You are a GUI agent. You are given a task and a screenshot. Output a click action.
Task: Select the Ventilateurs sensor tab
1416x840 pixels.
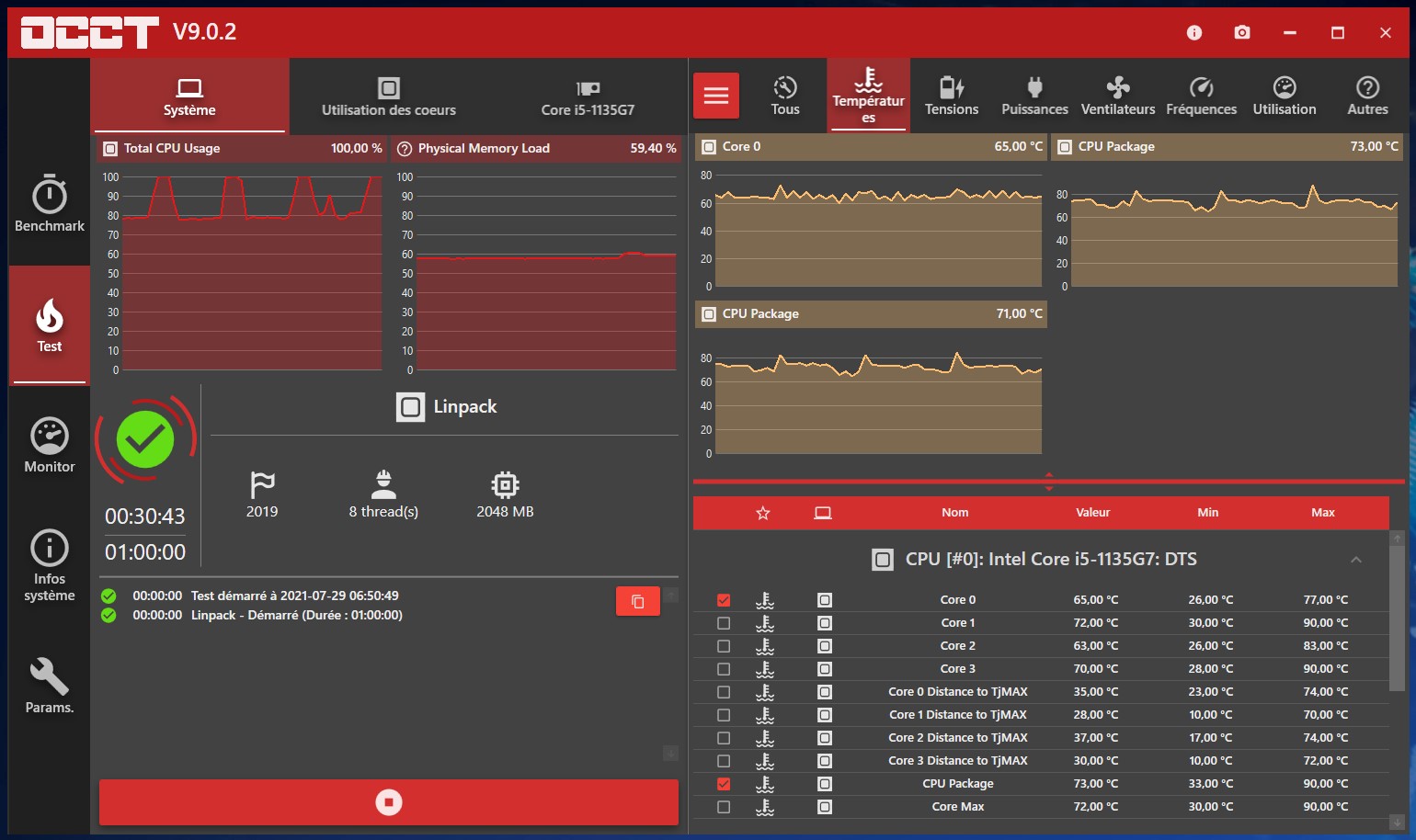1118,96
